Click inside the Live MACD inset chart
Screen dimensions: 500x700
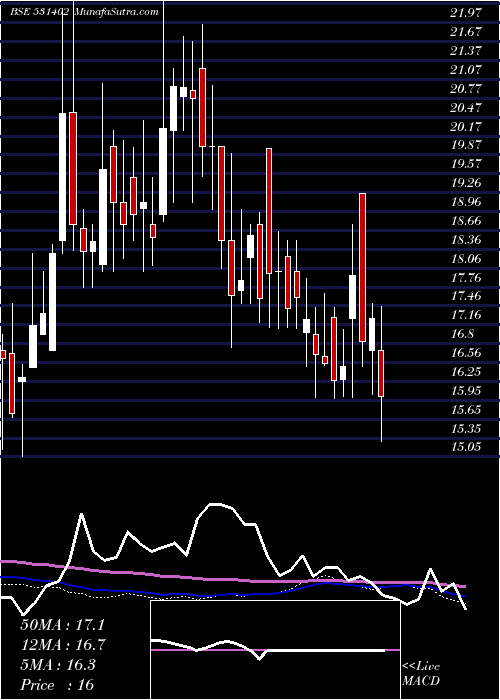click(x=275, y=650)
